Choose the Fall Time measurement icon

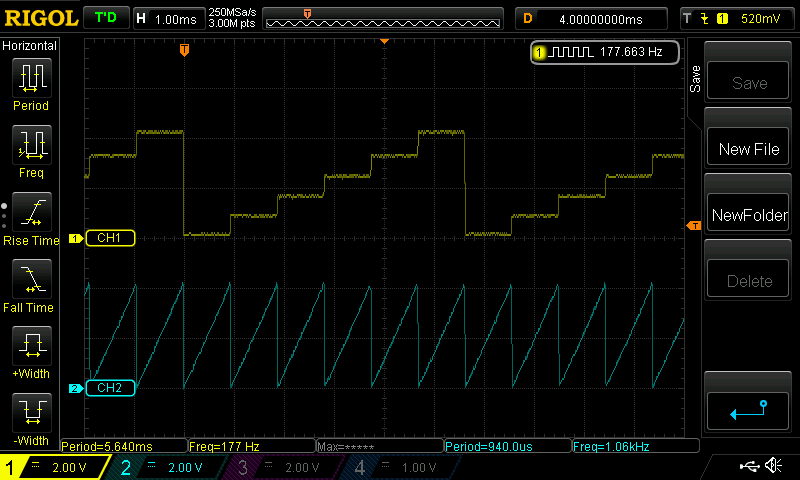[31, 280]
